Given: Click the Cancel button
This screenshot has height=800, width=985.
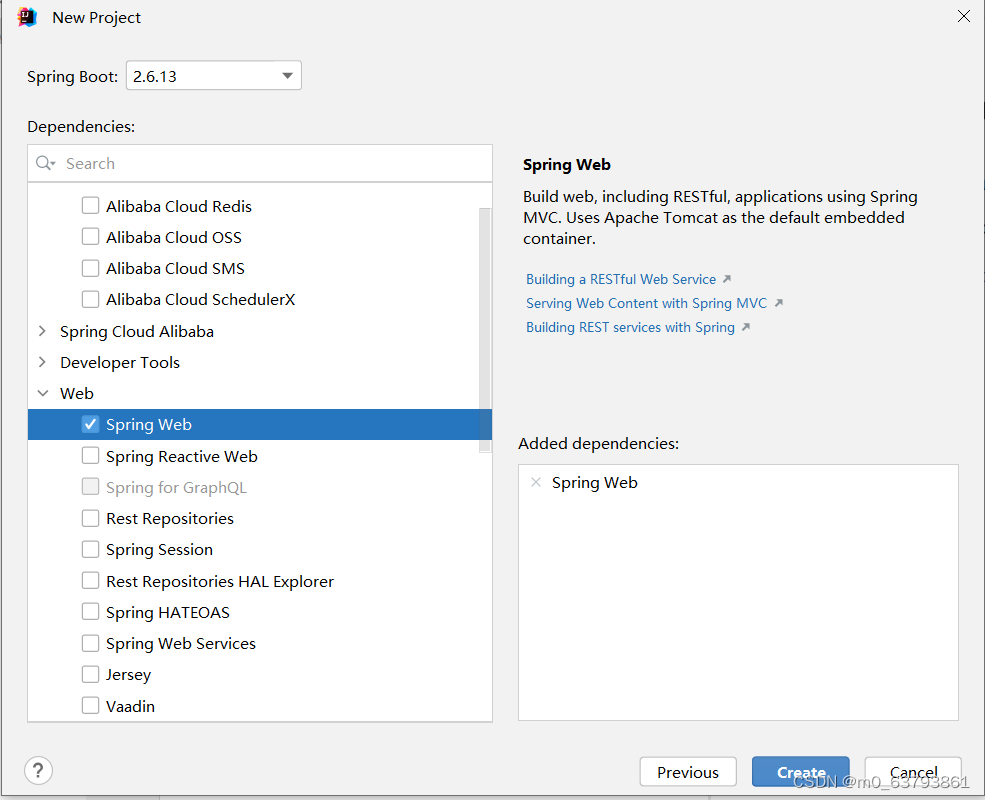Looking at the screenshot, I should (913, 772).
